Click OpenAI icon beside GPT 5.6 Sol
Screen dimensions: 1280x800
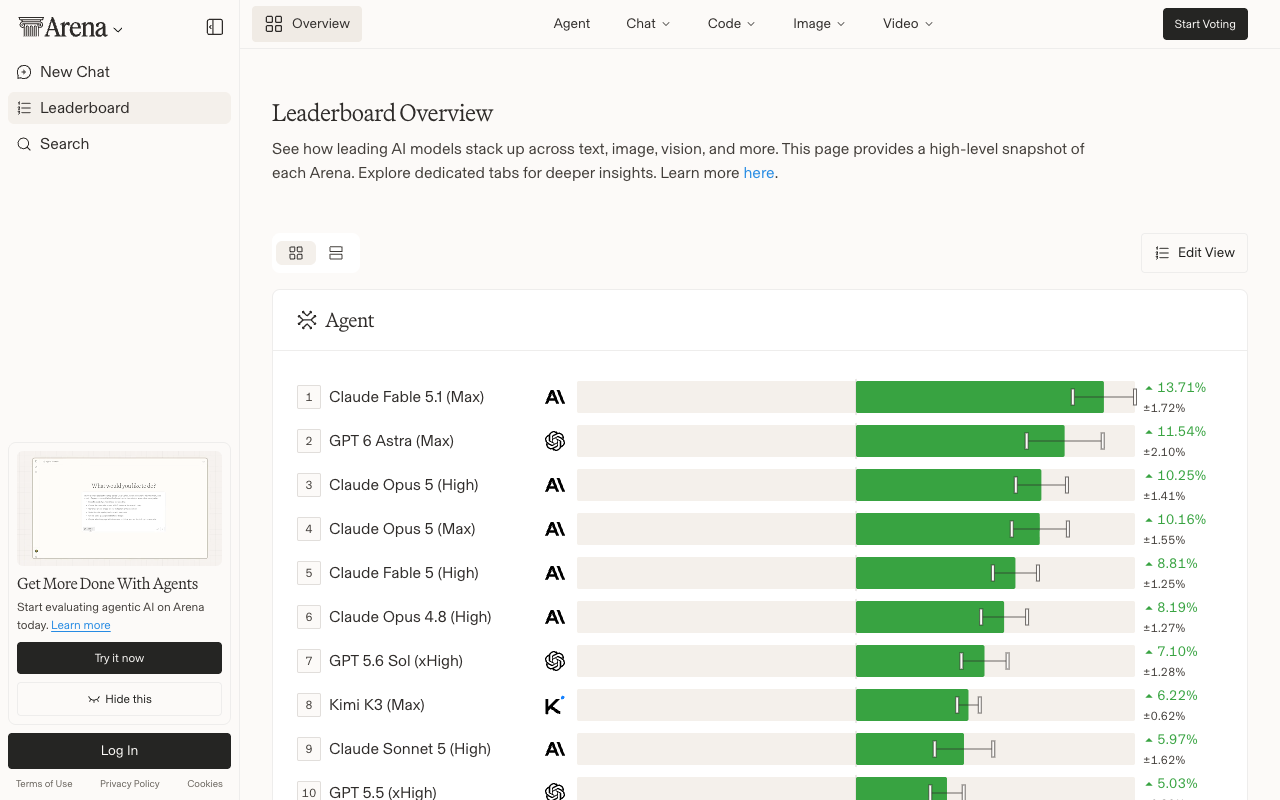[x=555, y=661]
